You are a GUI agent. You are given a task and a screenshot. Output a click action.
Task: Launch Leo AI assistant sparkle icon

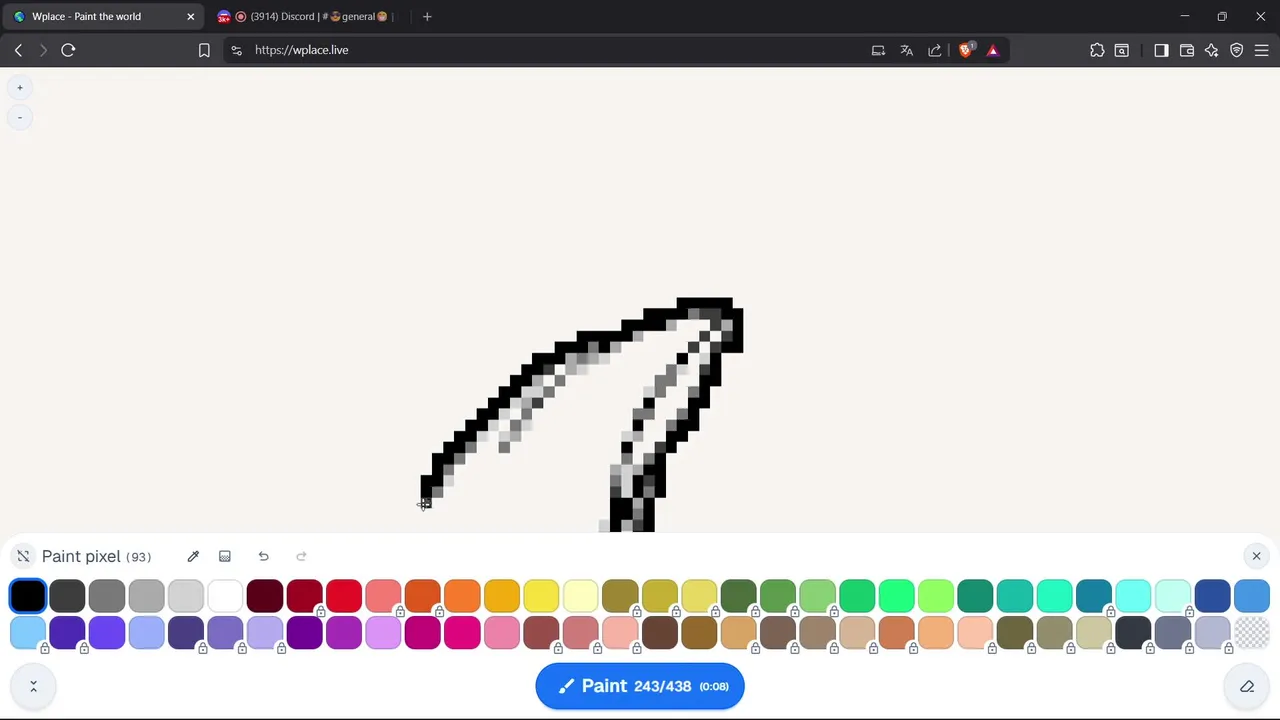tap(1211, 50)
